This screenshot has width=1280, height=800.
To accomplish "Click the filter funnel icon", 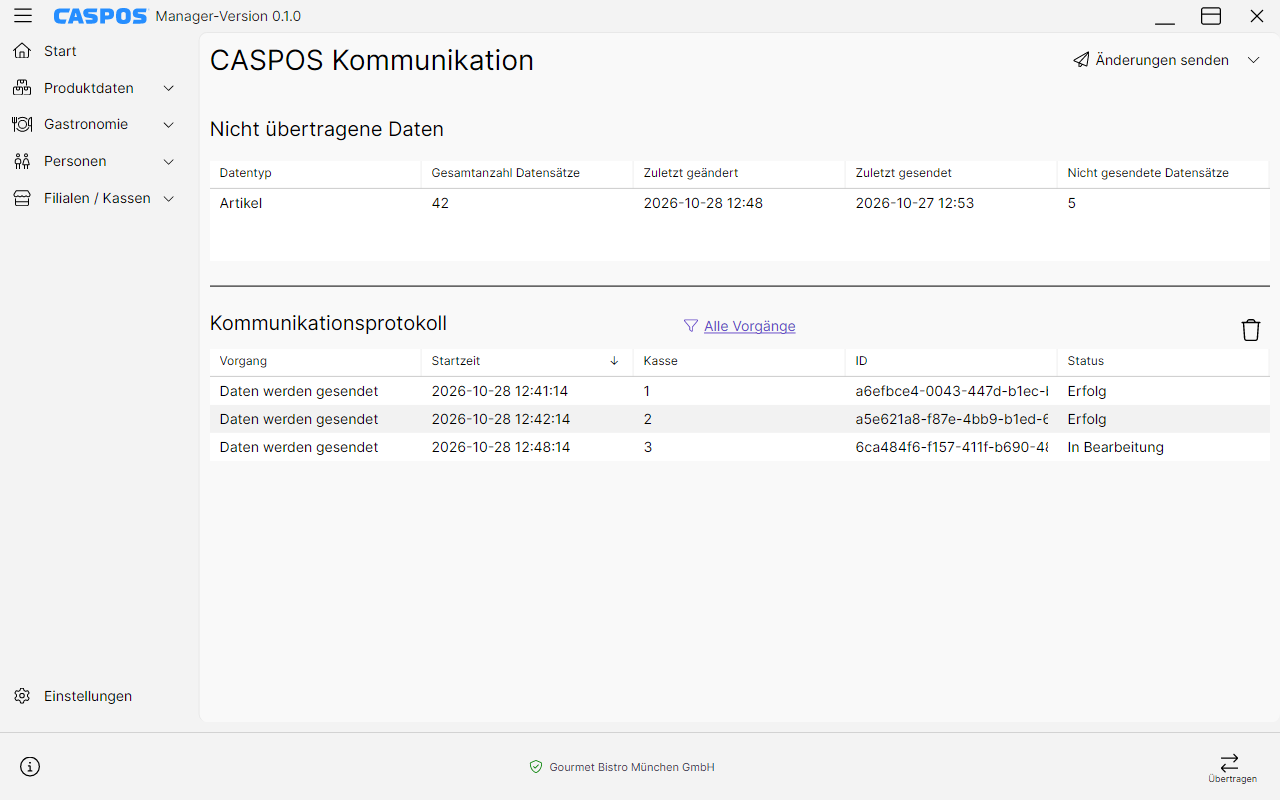I will 690,326.
